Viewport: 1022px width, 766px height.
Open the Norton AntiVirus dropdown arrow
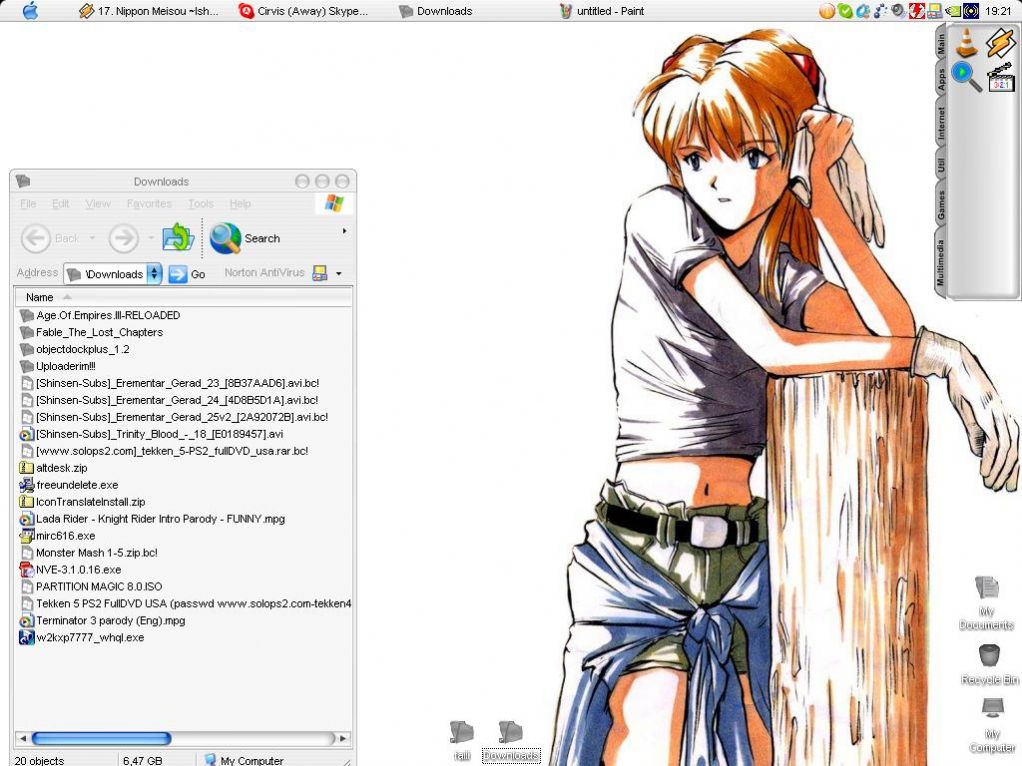tap(338, 274)
